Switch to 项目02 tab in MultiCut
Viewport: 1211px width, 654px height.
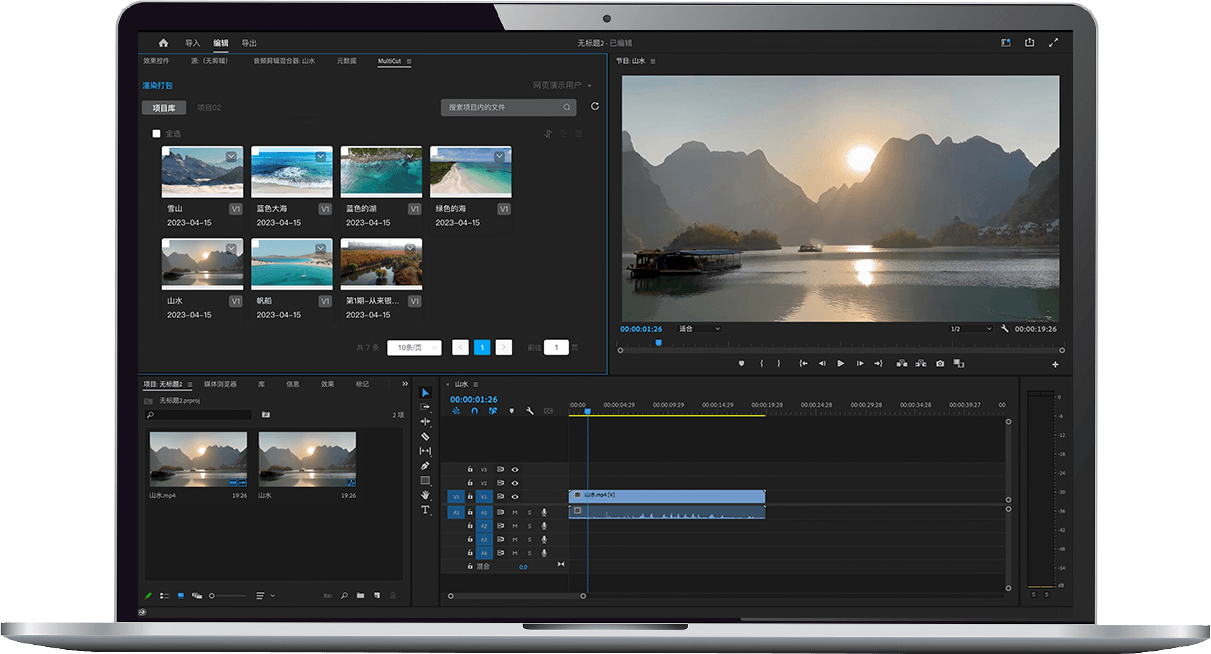pos(209,107)
